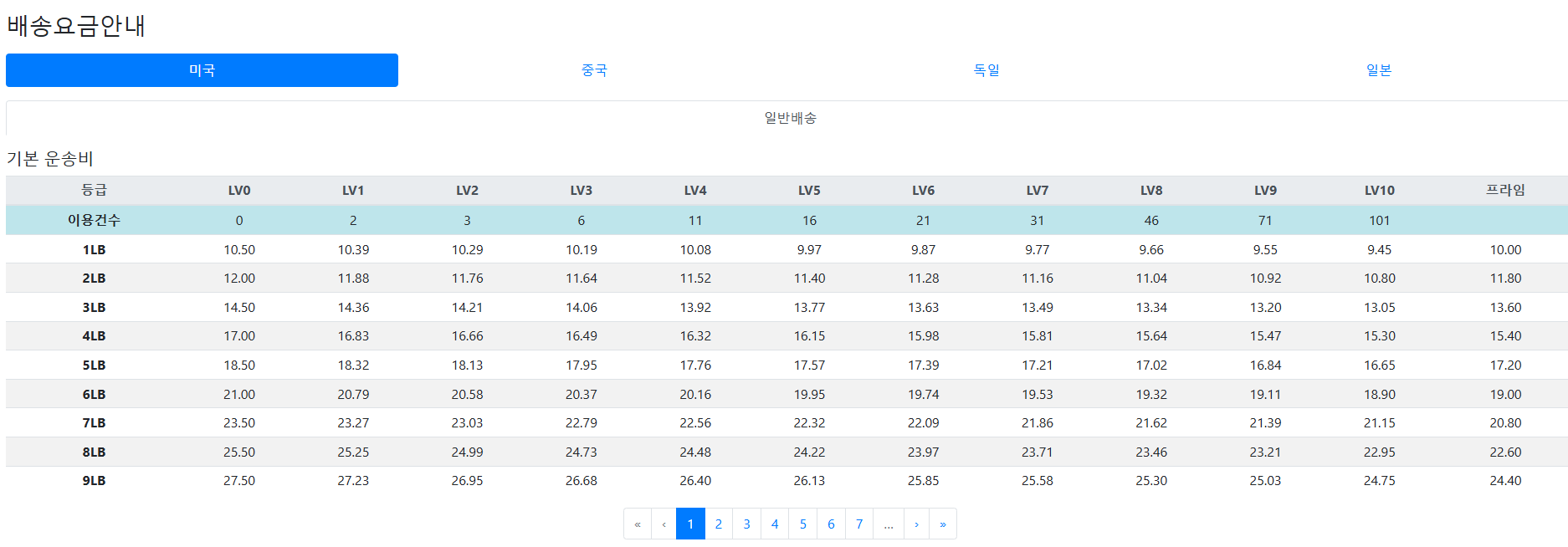Image resolution: width=1568 pixels, height=547 pixels.
Task: Switch to the 일본 tab
Action: coord(1379,70)
